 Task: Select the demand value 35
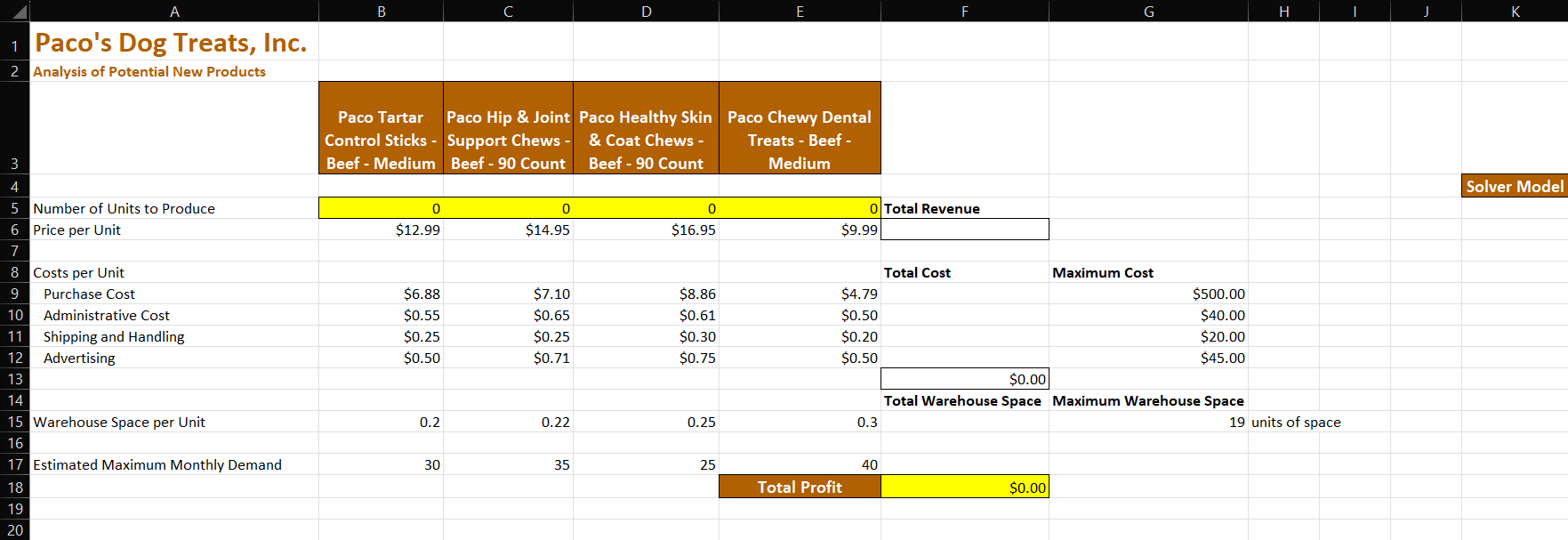(508, 464)
